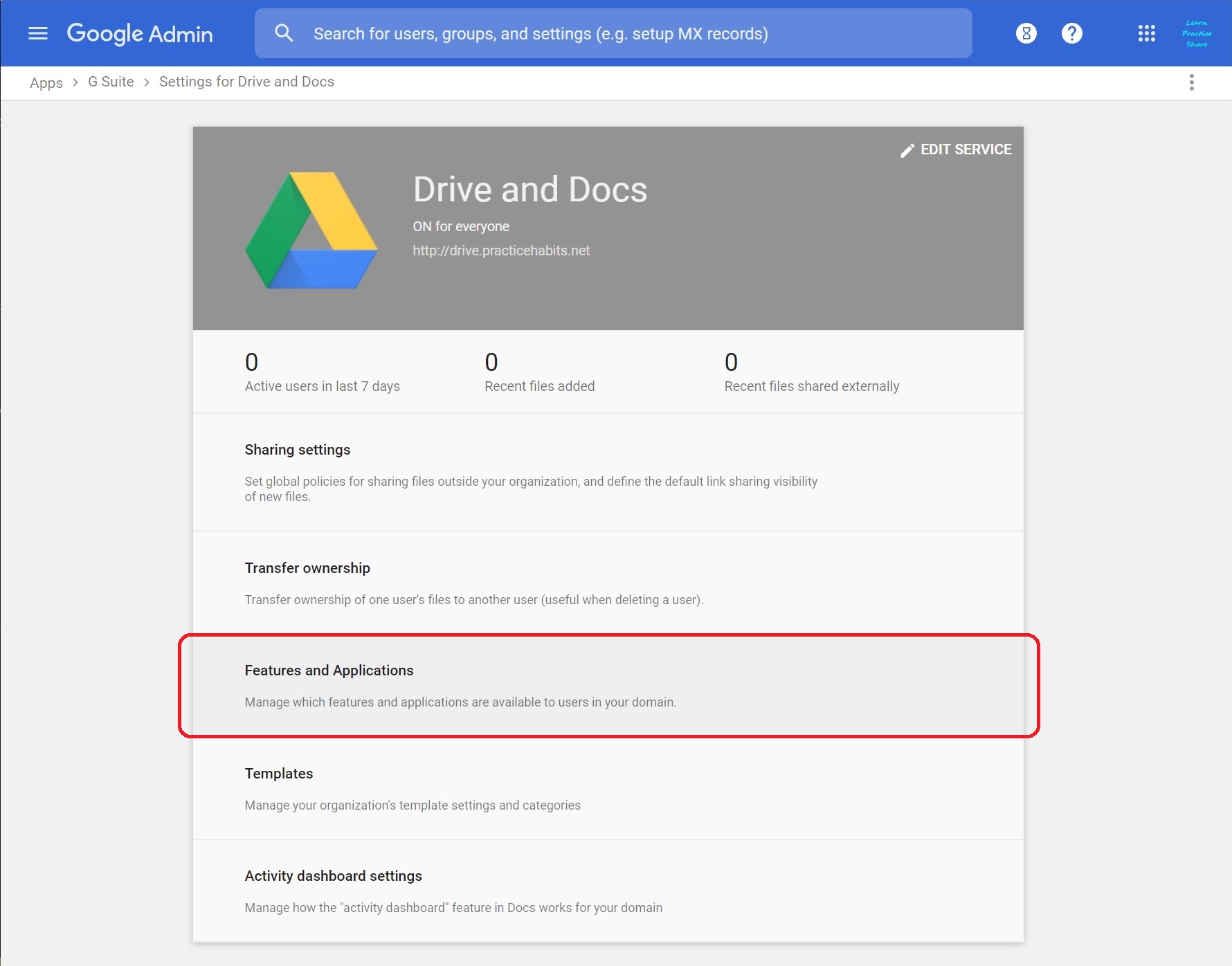
Task: Click Settings for Drive and Docs breadcrumb
Action: click(x=246, y=82)
